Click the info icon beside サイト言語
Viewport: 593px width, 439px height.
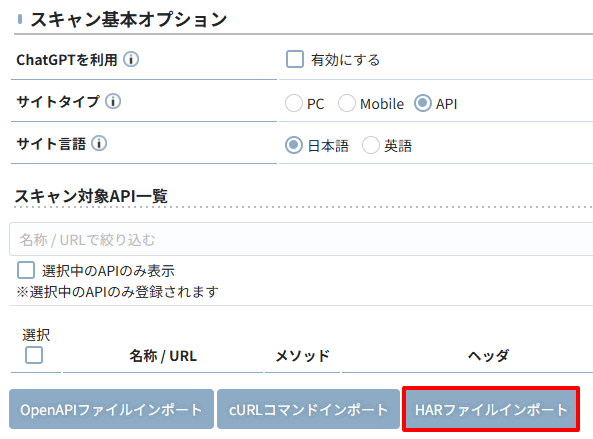point(99,143)
